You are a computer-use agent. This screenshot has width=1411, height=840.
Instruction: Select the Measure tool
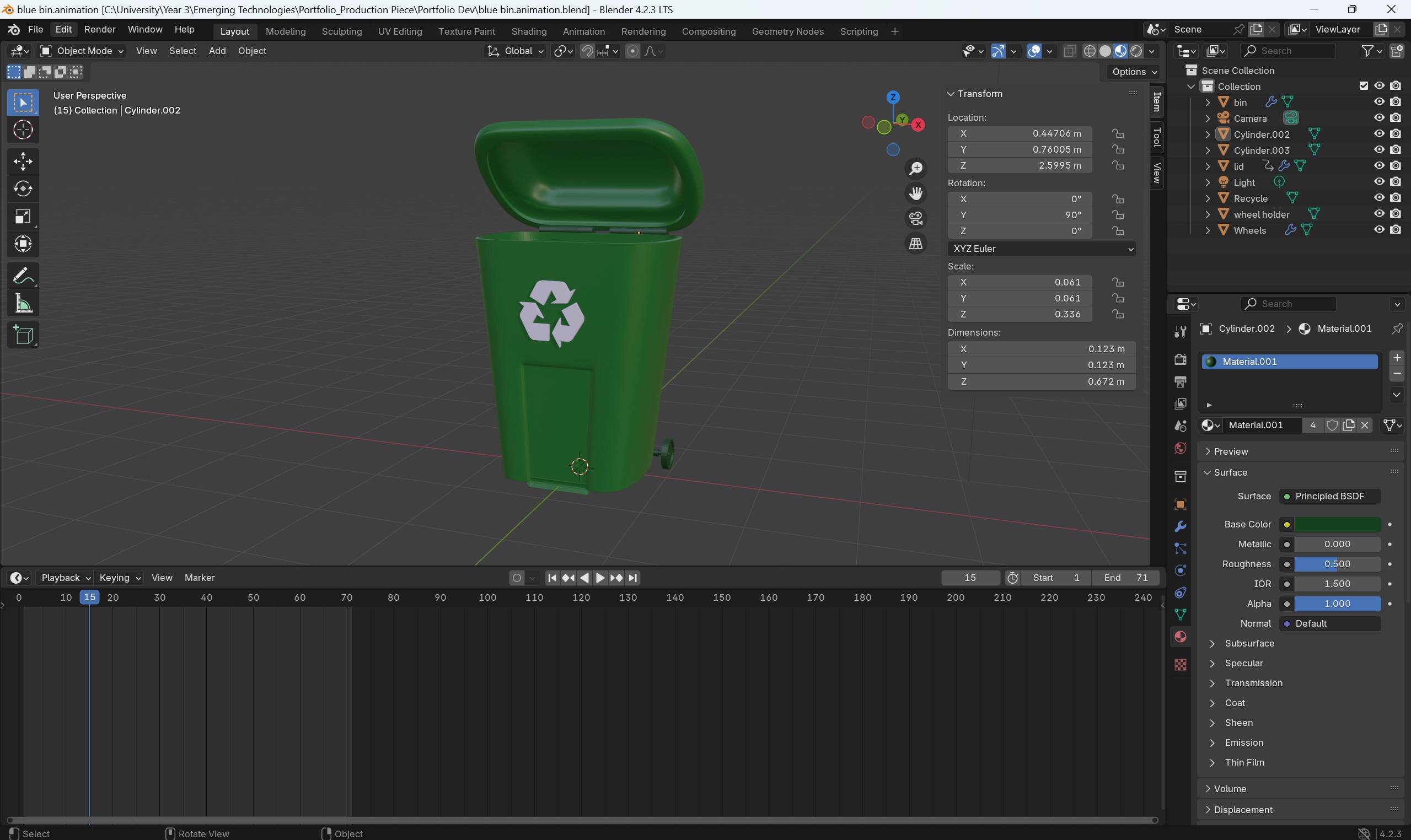click(x=23, y=304)
